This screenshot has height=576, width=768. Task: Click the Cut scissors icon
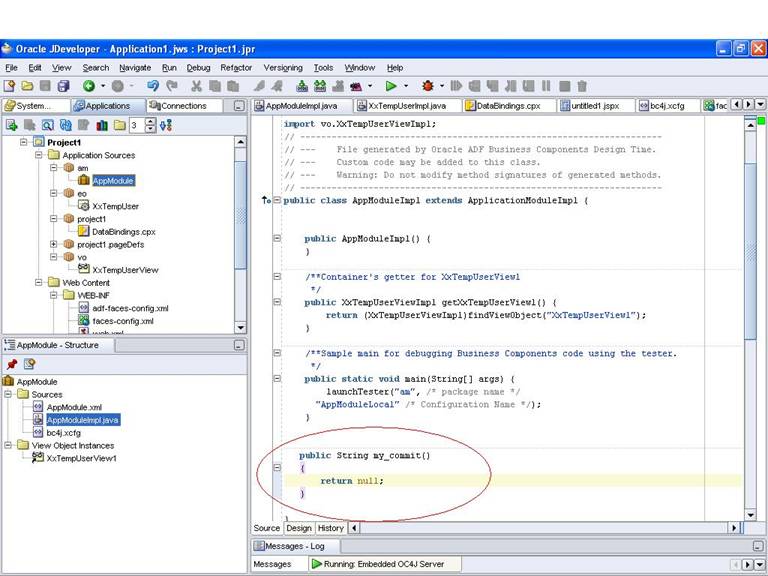click(x=196, y=86)
